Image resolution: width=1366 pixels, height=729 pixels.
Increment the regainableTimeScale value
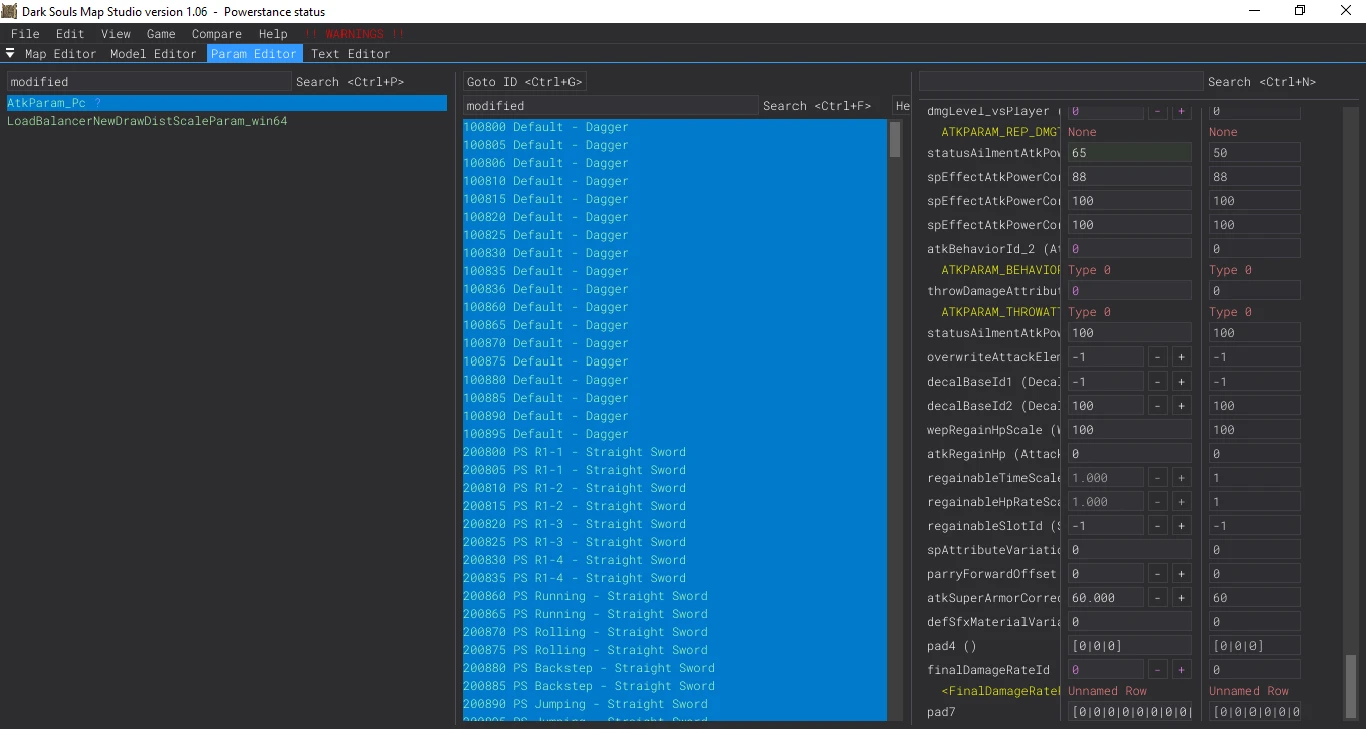point(1181,478)
